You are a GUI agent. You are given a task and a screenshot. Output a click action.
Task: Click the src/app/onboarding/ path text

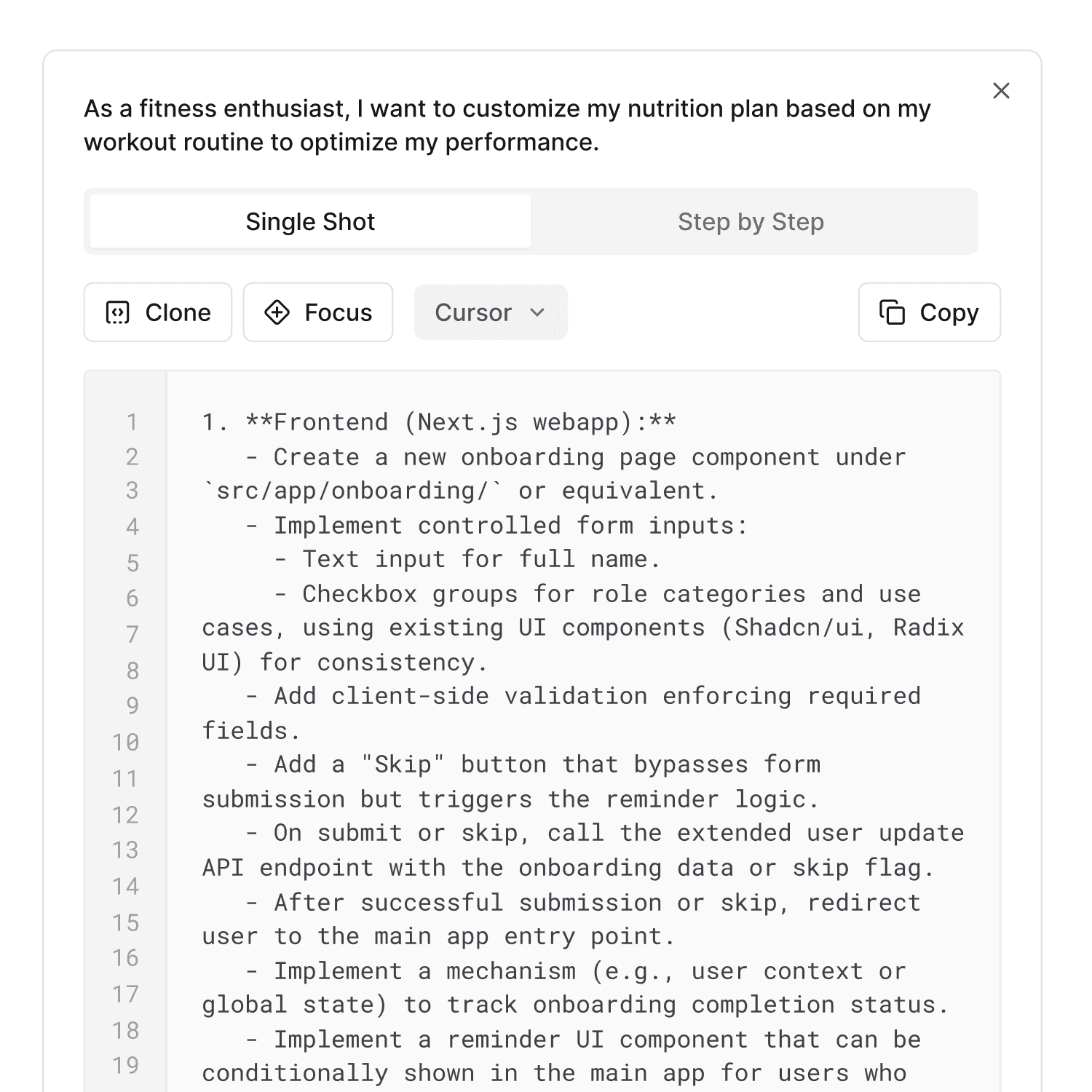click(352, 491)
